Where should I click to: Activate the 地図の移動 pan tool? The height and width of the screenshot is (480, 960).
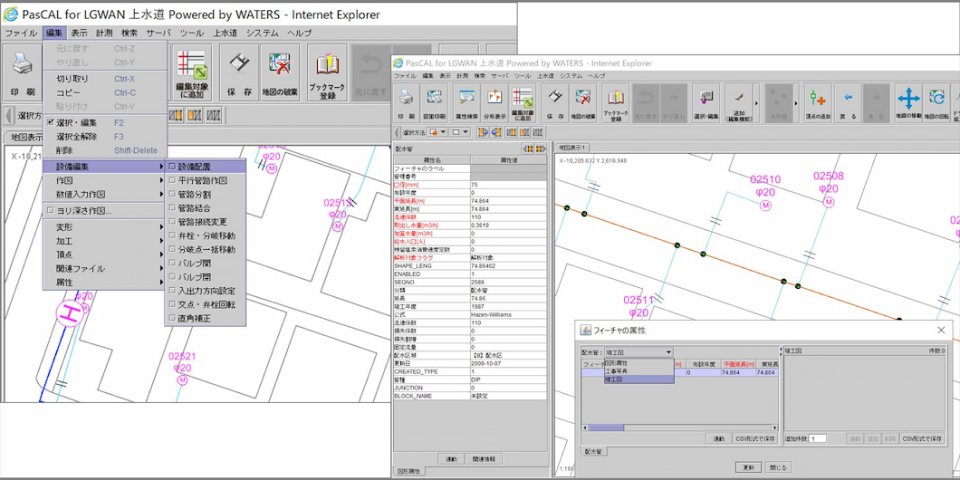pyautogui.click(x=908, y=102)
